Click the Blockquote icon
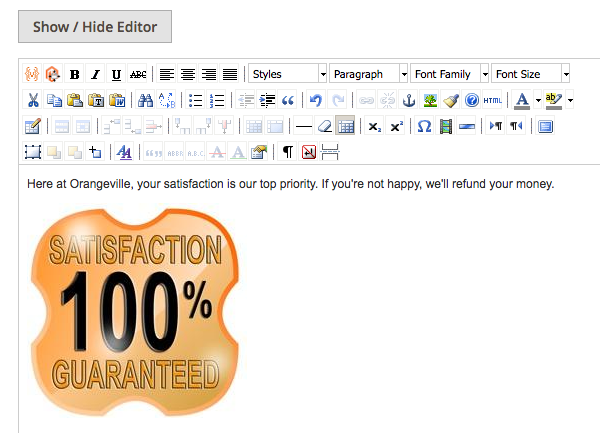This screenshot has width=600, height=433. (288, 100)
